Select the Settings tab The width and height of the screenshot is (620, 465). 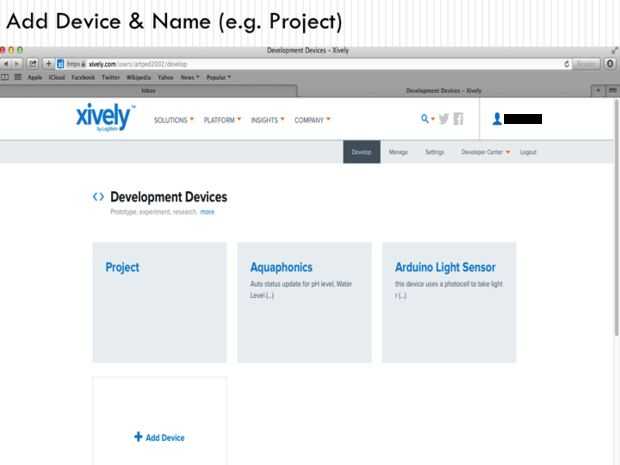click(435, 152)
